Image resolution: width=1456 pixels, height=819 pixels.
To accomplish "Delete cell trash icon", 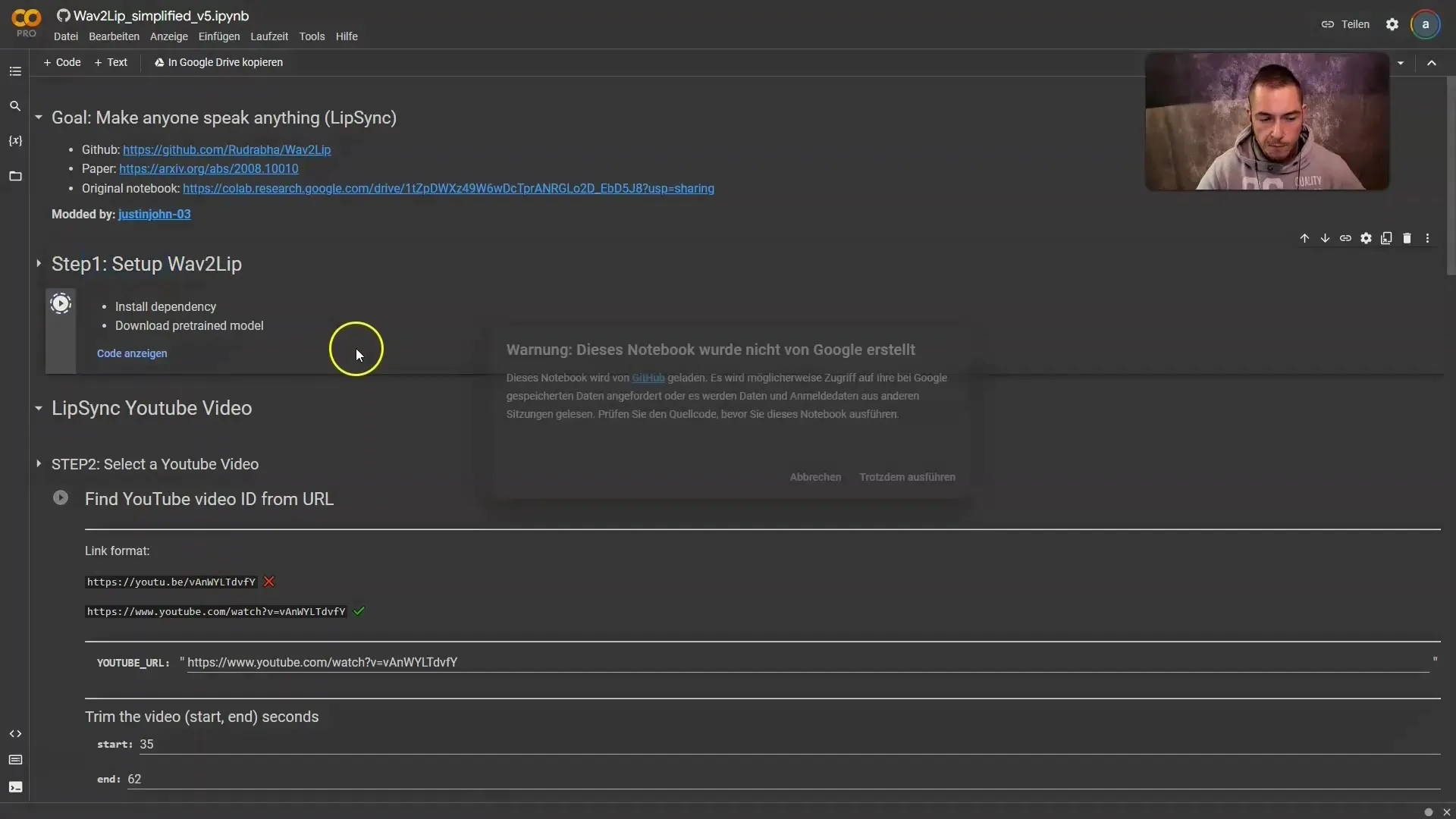I will [1407, 238].
